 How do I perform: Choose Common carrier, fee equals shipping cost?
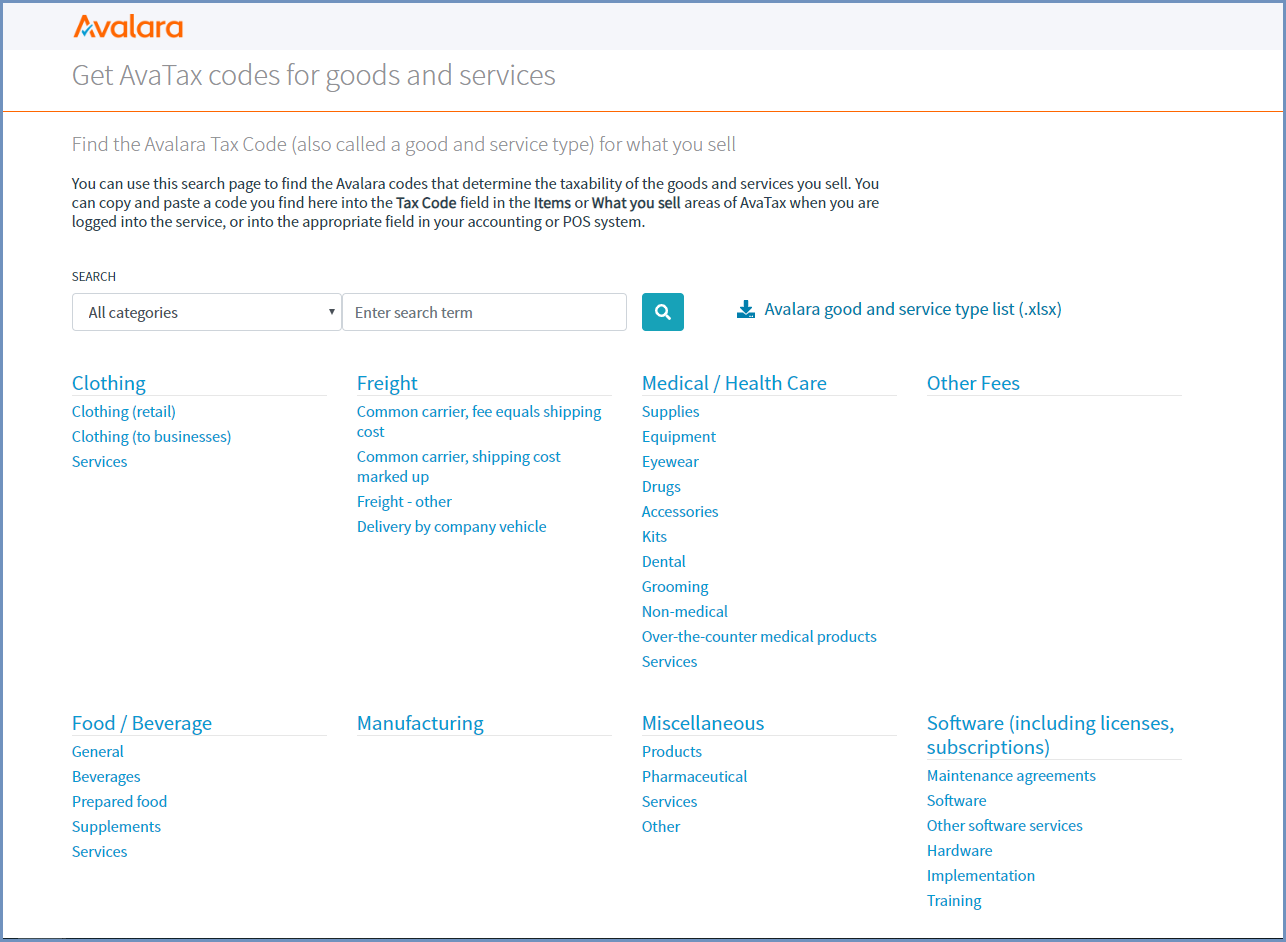coord(479,422)
